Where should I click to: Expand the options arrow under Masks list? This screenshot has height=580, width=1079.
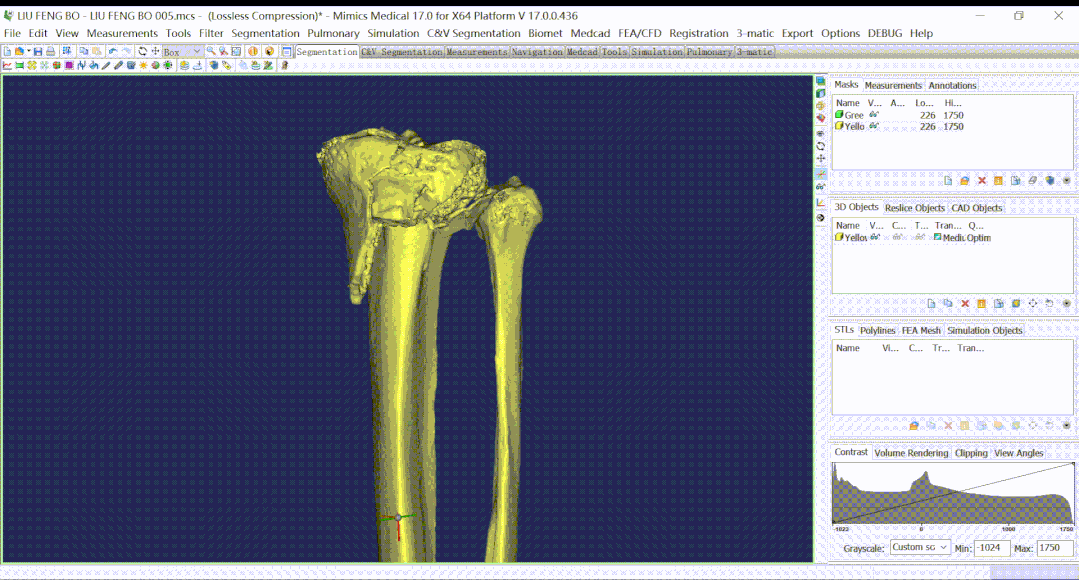point(1066,181)
